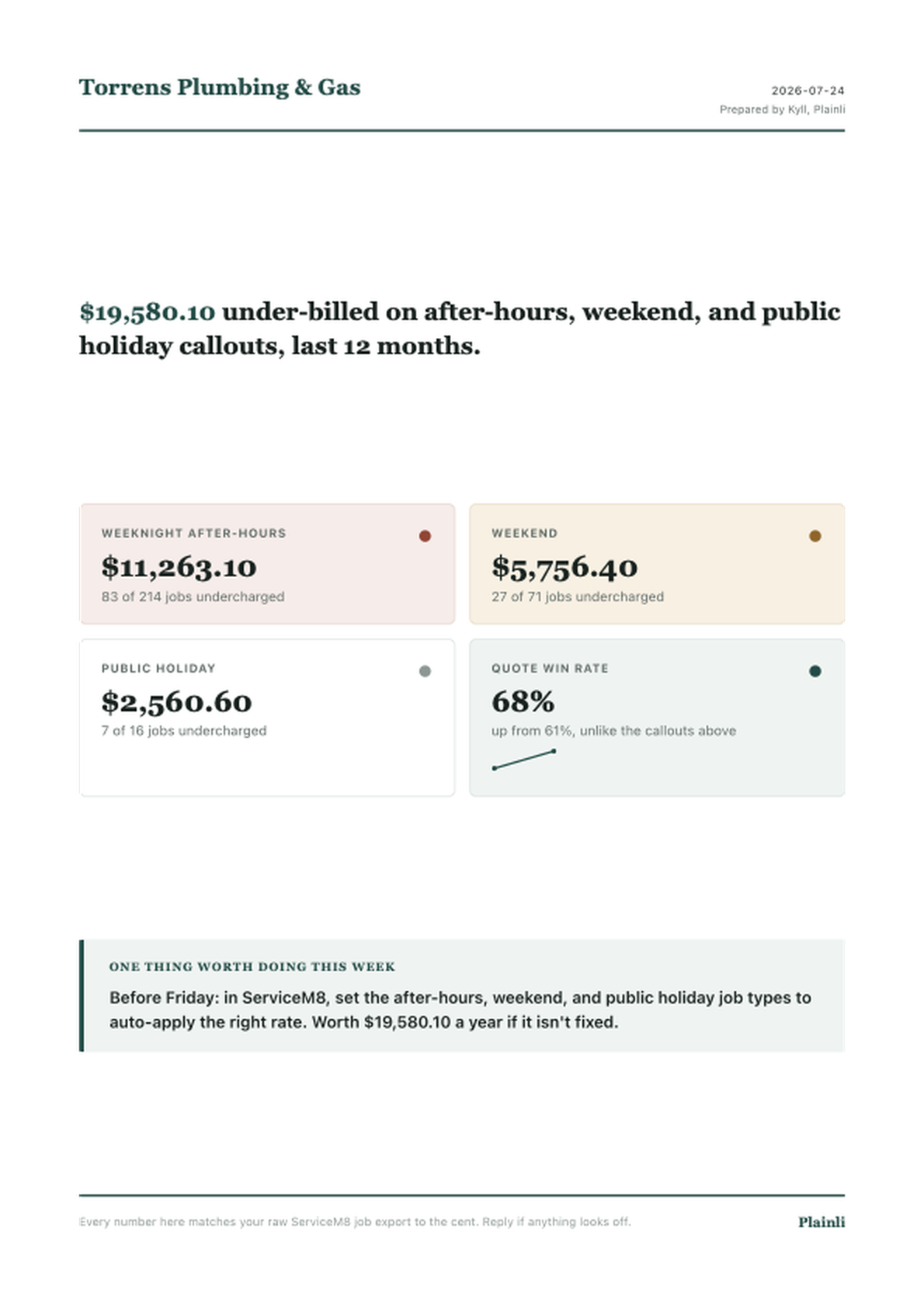Image resolution: width=924 pixels, height=1308 pixels.
Task: Select the Torrens Plumbing & Gas title
Action: (220, 87)
